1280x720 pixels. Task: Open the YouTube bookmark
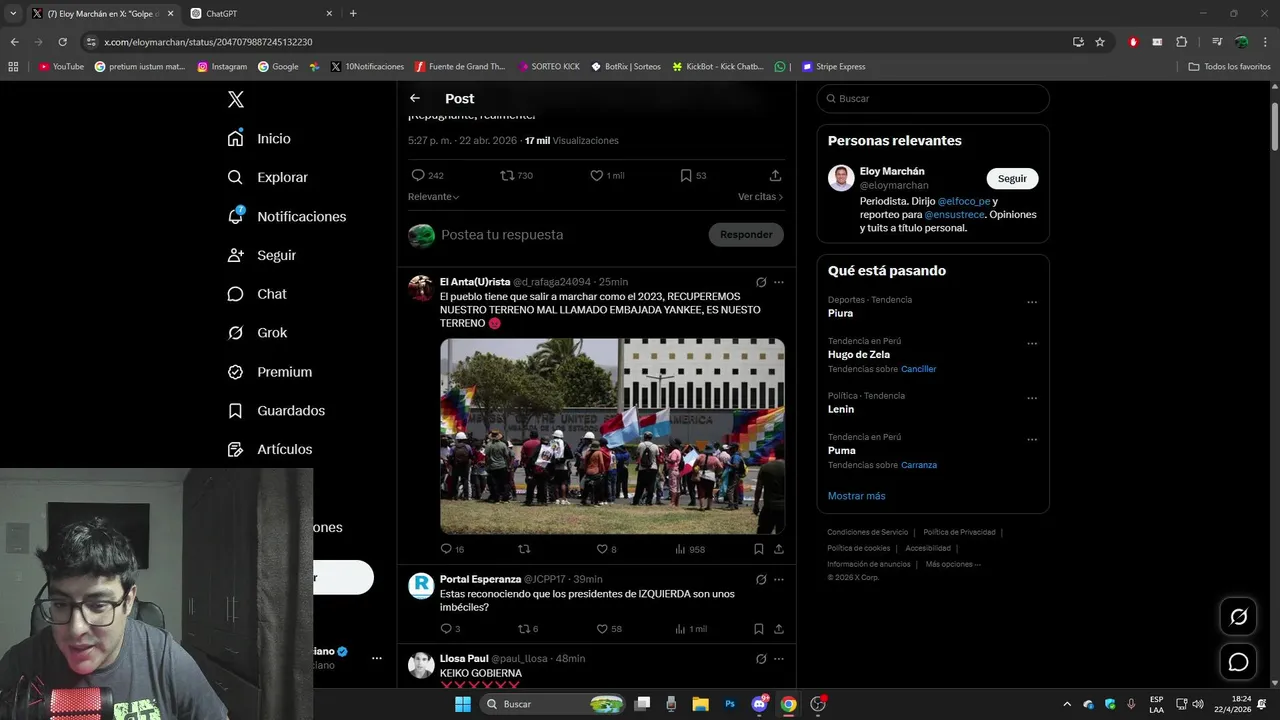[x=61, y=67]
